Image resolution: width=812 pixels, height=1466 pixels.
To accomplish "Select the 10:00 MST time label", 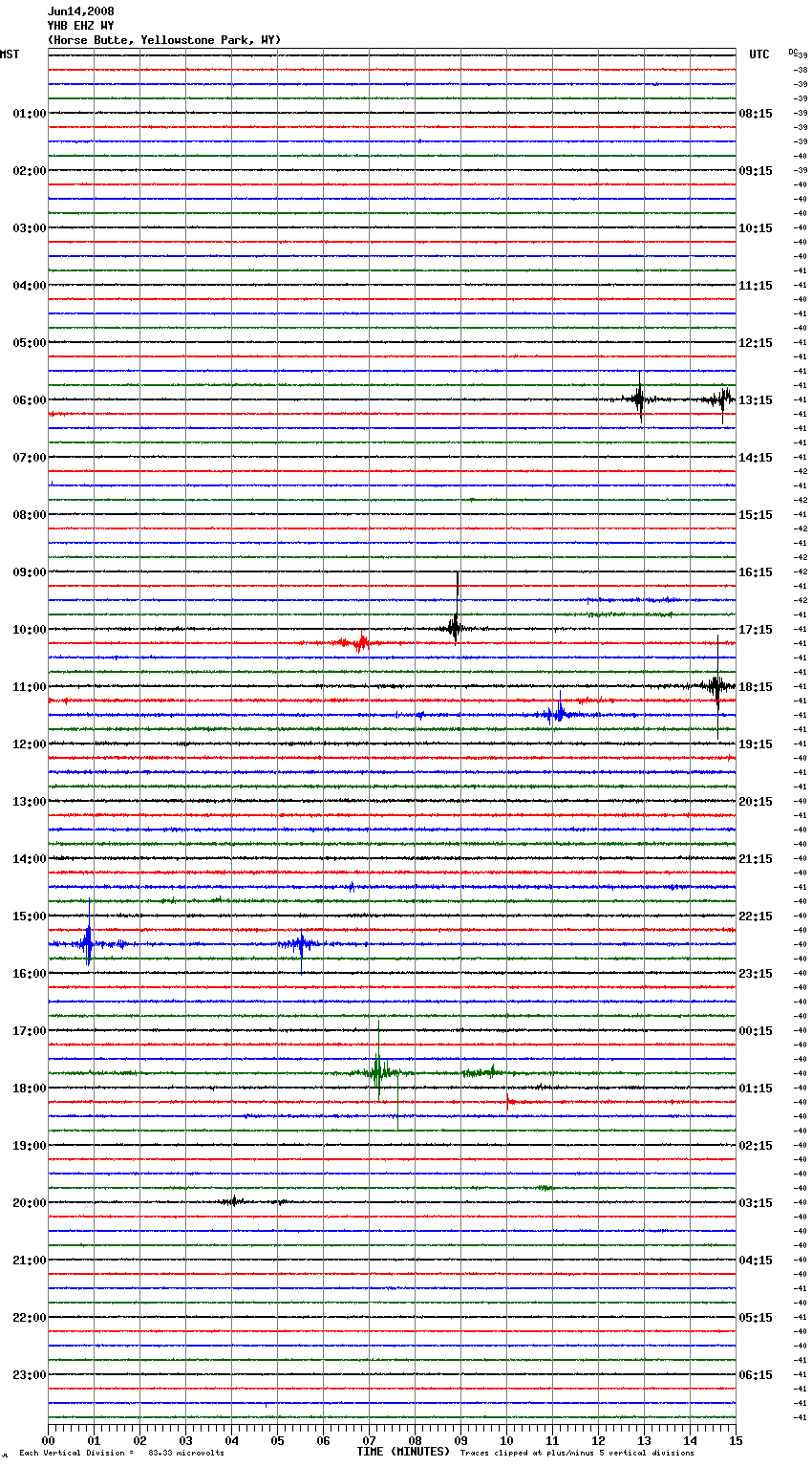I will 30,630.
